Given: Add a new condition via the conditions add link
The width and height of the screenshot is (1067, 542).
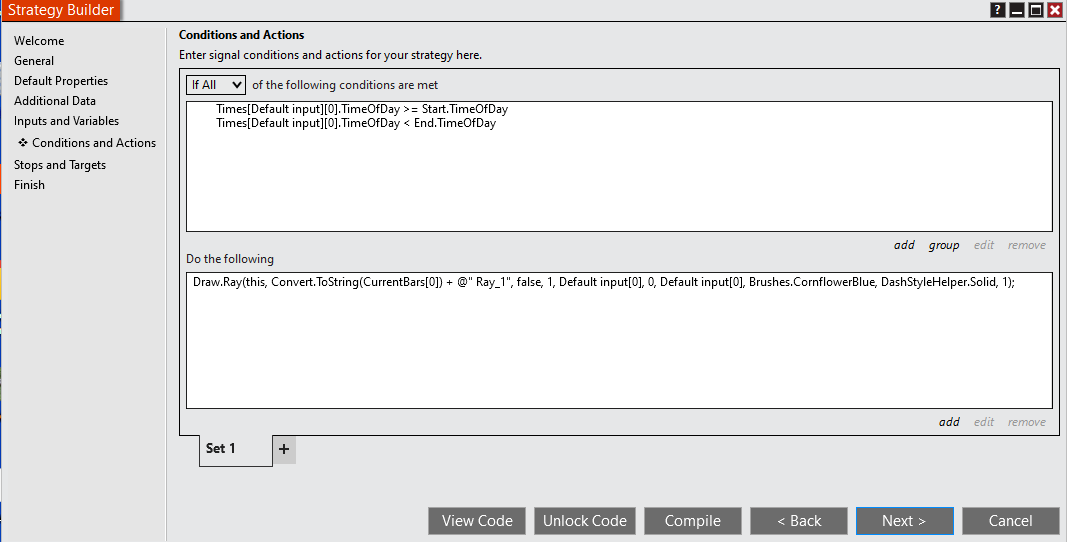Looking at the screenshot, I should [x=904, y=245].
